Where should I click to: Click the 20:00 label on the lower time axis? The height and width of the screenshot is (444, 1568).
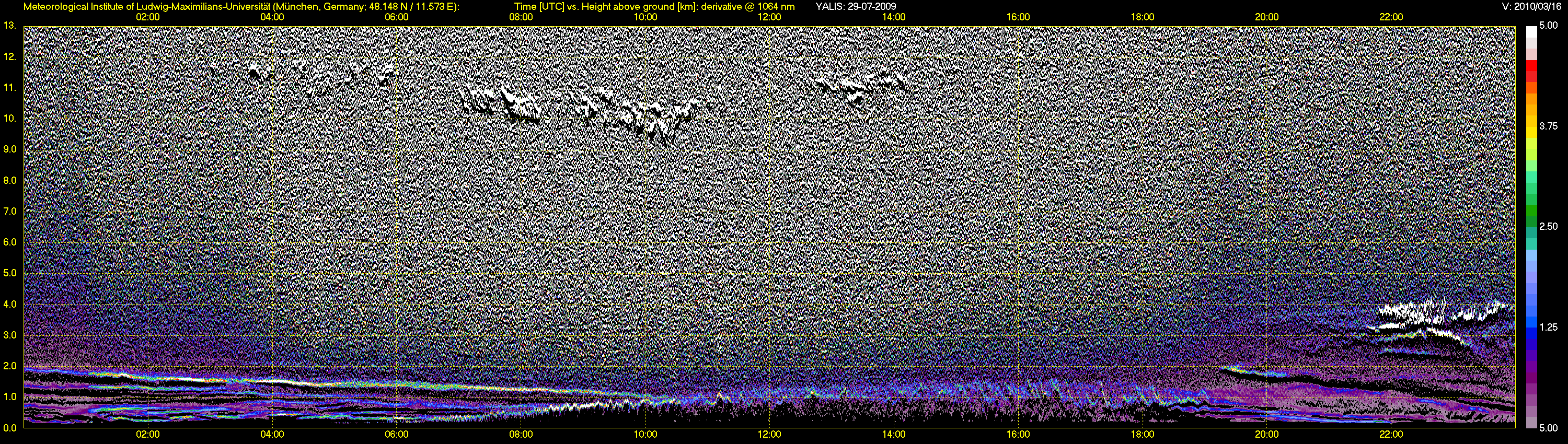click(1267, 434)
